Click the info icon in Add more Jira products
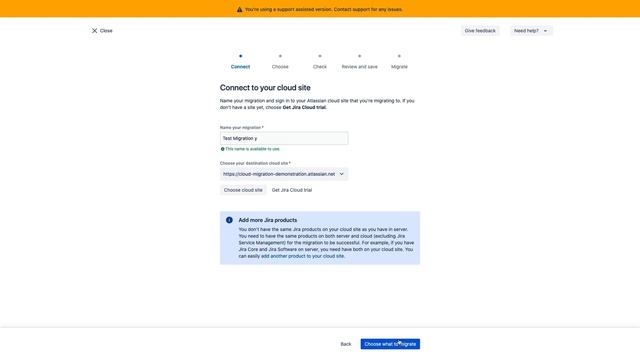The image size is (640, 360). click(229, 220)
